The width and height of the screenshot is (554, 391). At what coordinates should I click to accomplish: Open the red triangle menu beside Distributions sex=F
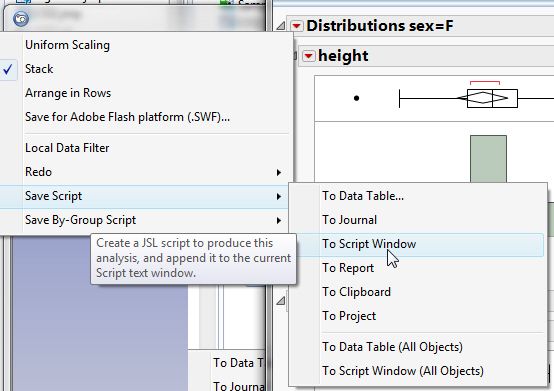click(297, 26)
